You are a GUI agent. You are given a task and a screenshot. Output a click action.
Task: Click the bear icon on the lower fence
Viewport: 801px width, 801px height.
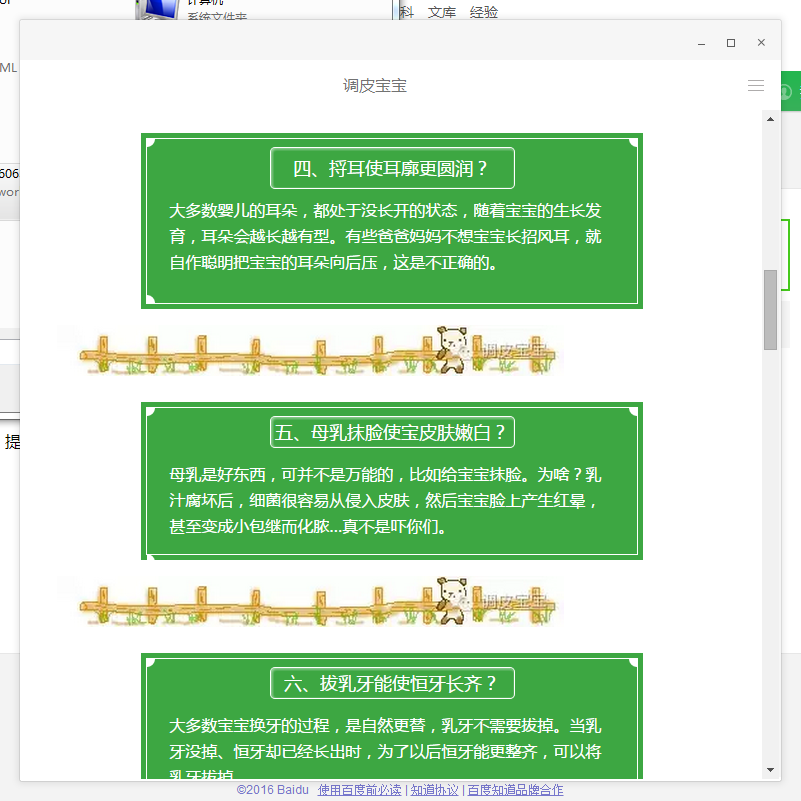[x=451, y=598]
